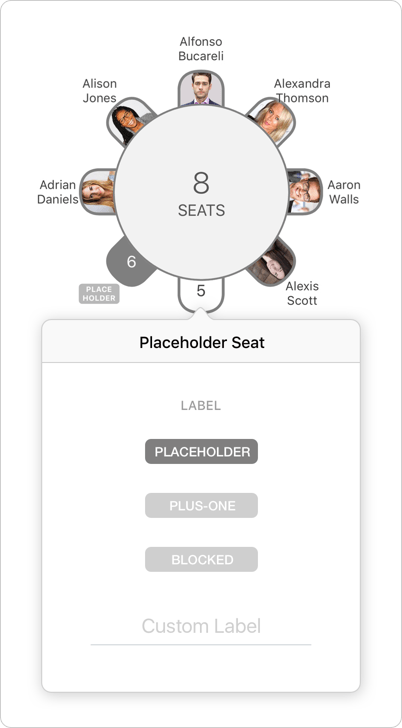
Task: Click the dark placeholder seat 6
Action: tap(130, 262)
